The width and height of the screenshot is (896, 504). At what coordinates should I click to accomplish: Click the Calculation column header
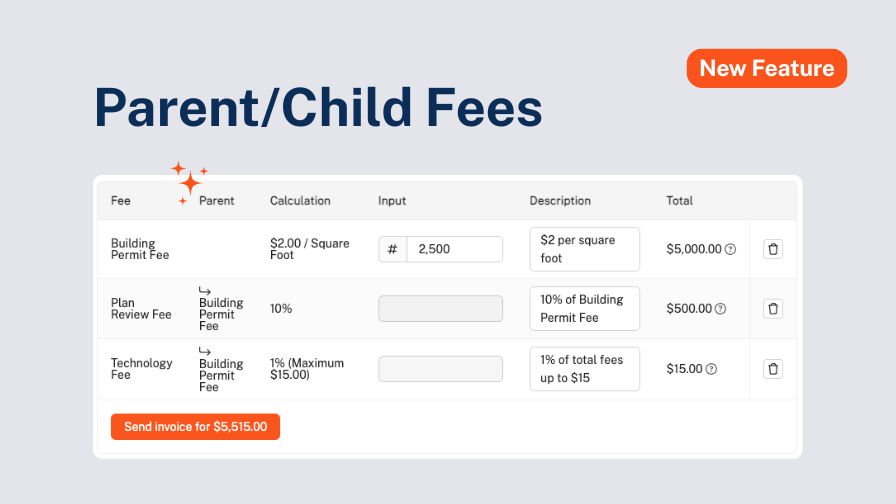[x=300, y=201]
